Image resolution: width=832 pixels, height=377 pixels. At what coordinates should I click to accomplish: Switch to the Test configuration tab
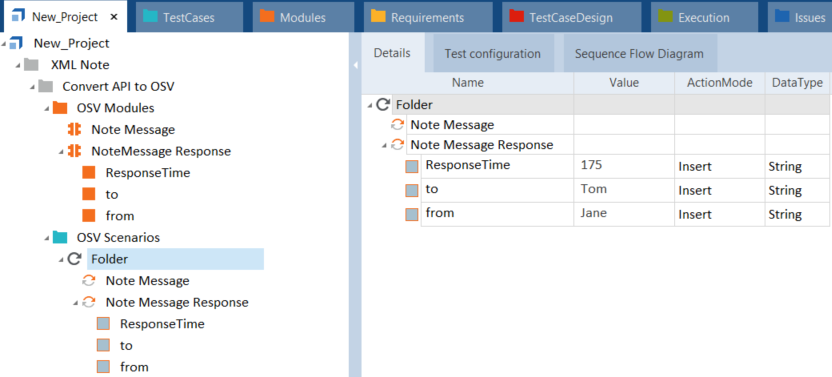pos(493,54)
